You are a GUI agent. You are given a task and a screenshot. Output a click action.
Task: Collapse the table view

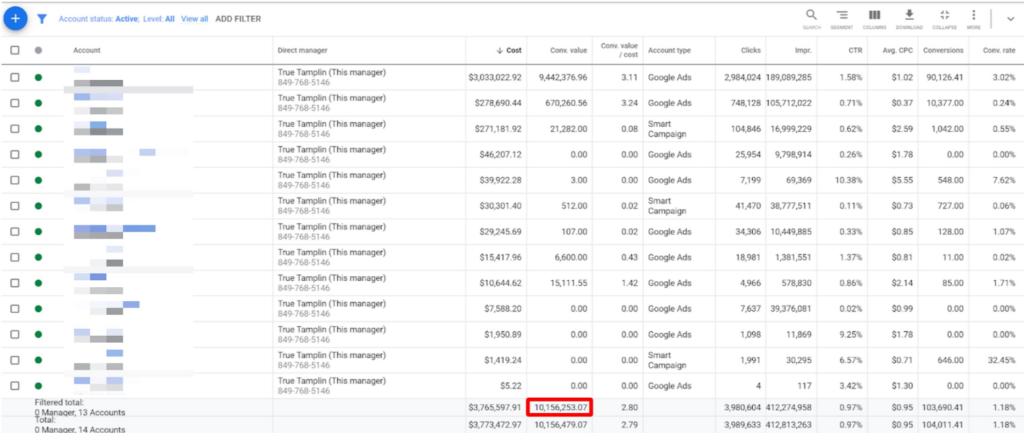tap(944, 19)
